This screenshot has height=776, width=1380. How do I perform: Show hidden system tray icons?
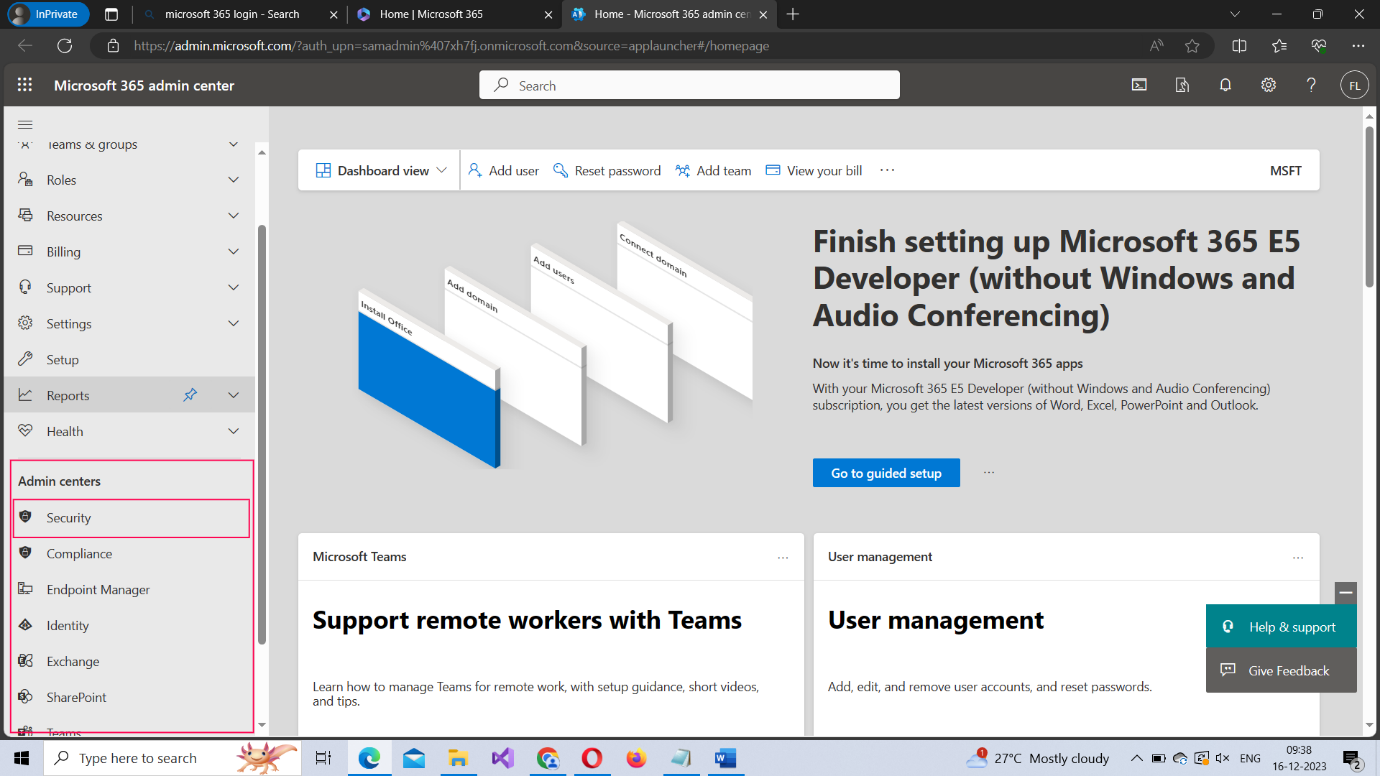click(1136, 758)
